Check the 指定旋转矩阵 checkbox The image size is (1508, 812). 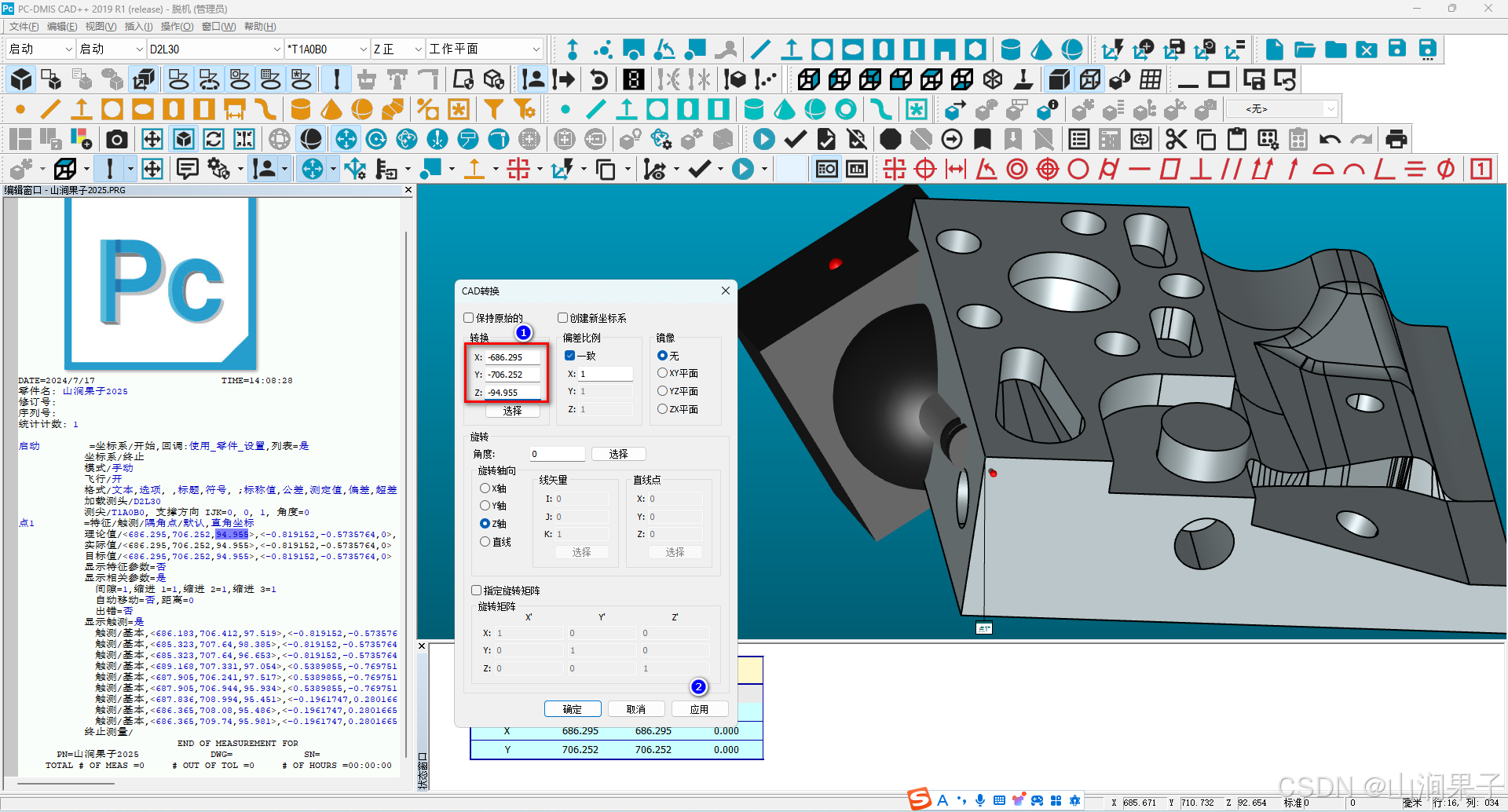476,591
